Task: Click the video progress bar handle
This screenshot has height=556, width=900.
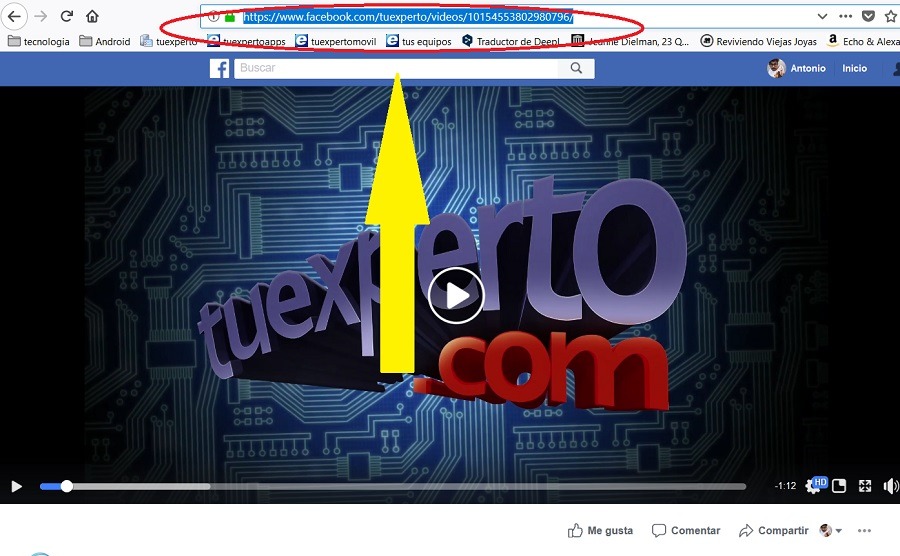Action: point(67,486)
